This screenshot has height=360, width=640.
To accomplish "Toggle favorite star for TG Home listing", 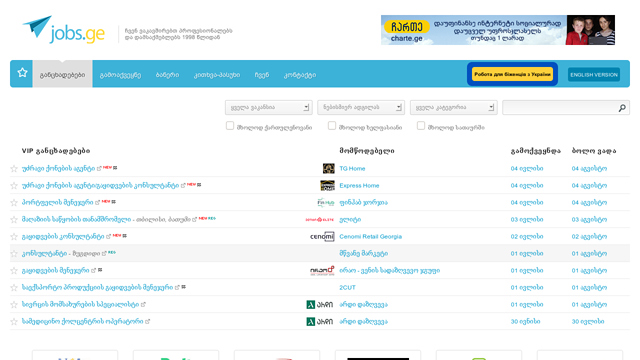I will click(14, 169).
